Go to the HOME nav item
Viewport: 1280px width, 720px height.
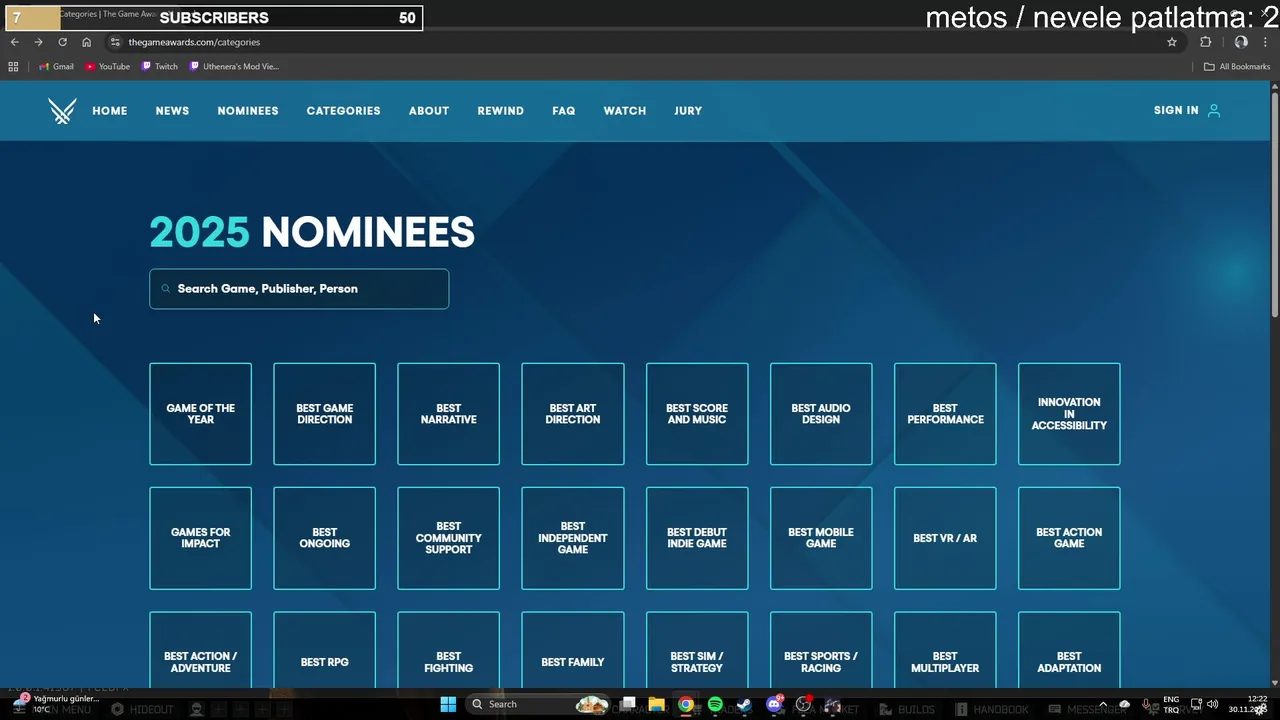click(110, 111)
